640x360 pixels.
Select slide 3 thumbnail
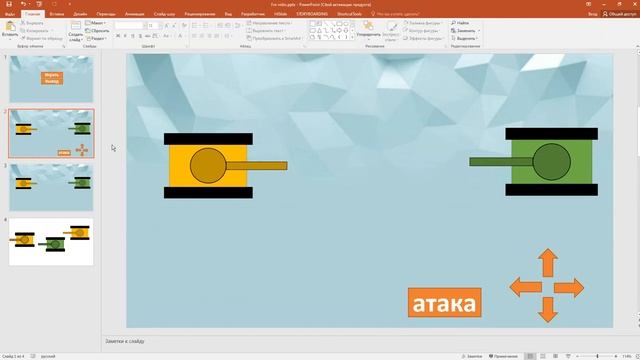click(51, 187)
